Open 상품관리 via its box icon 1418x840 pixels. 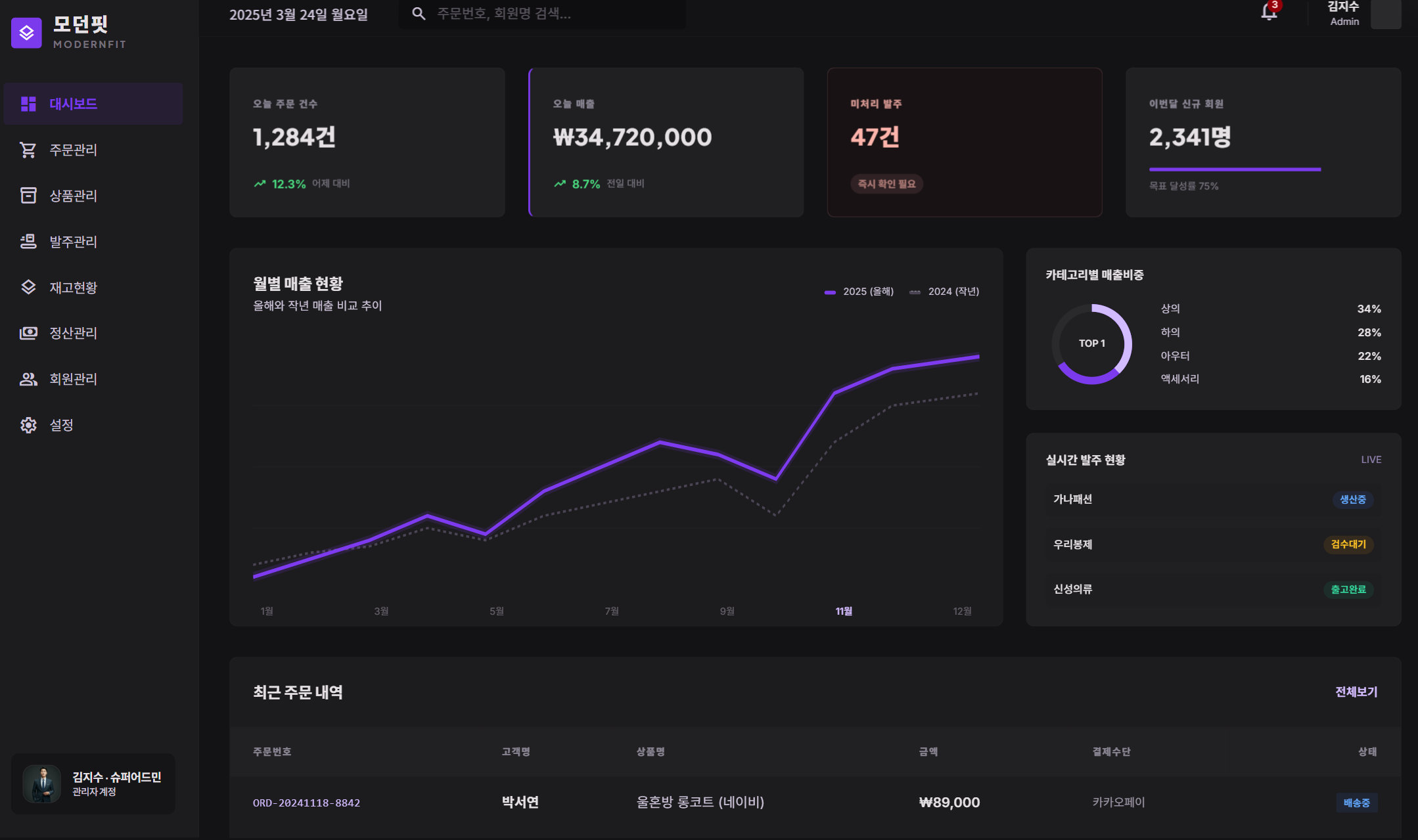point(28,196)
